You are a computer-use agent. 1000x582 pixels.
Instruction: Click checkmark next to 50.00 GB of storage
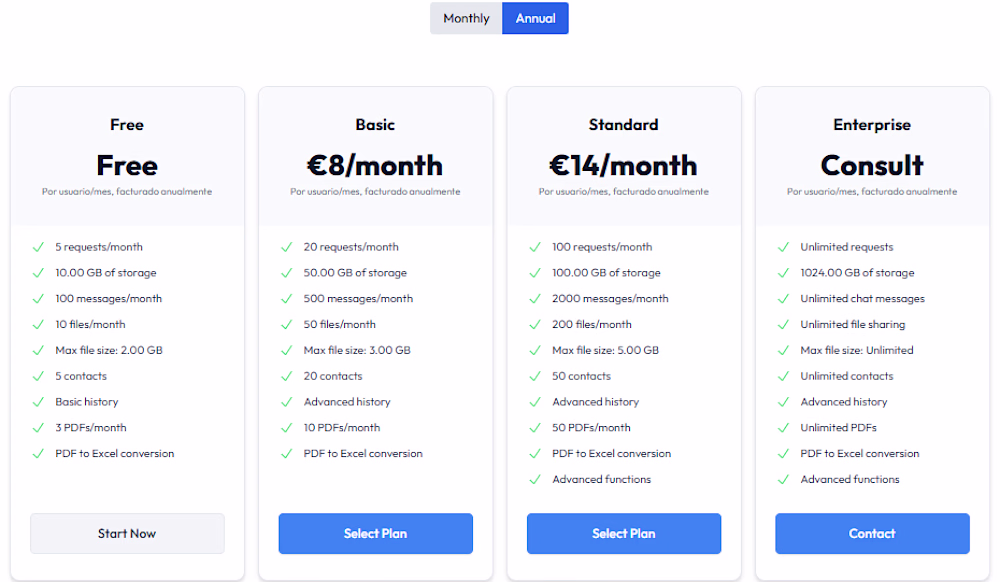[x=286, y=273]
